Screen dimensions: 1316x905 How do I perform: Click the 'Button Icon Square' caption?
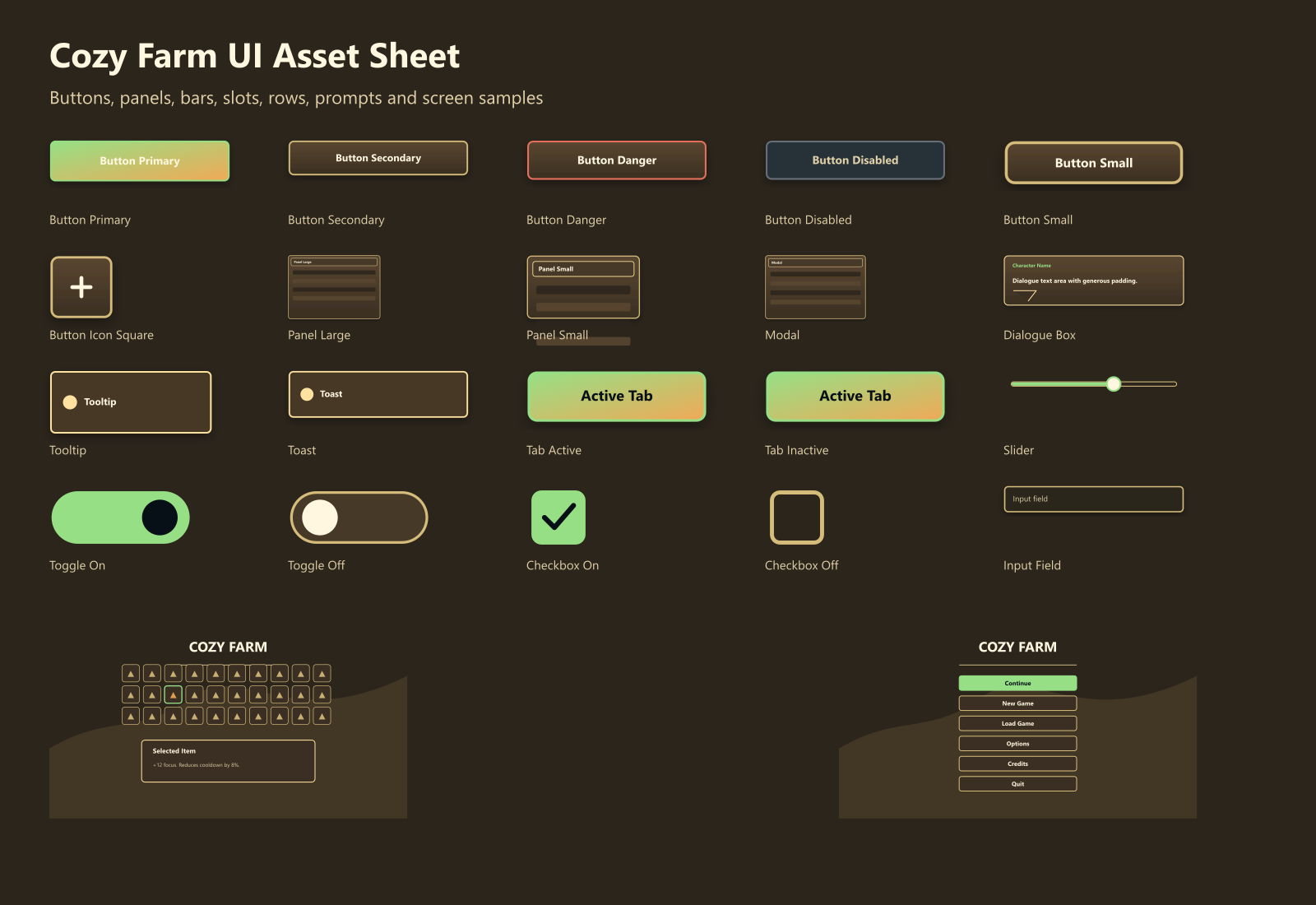(101, 335)
